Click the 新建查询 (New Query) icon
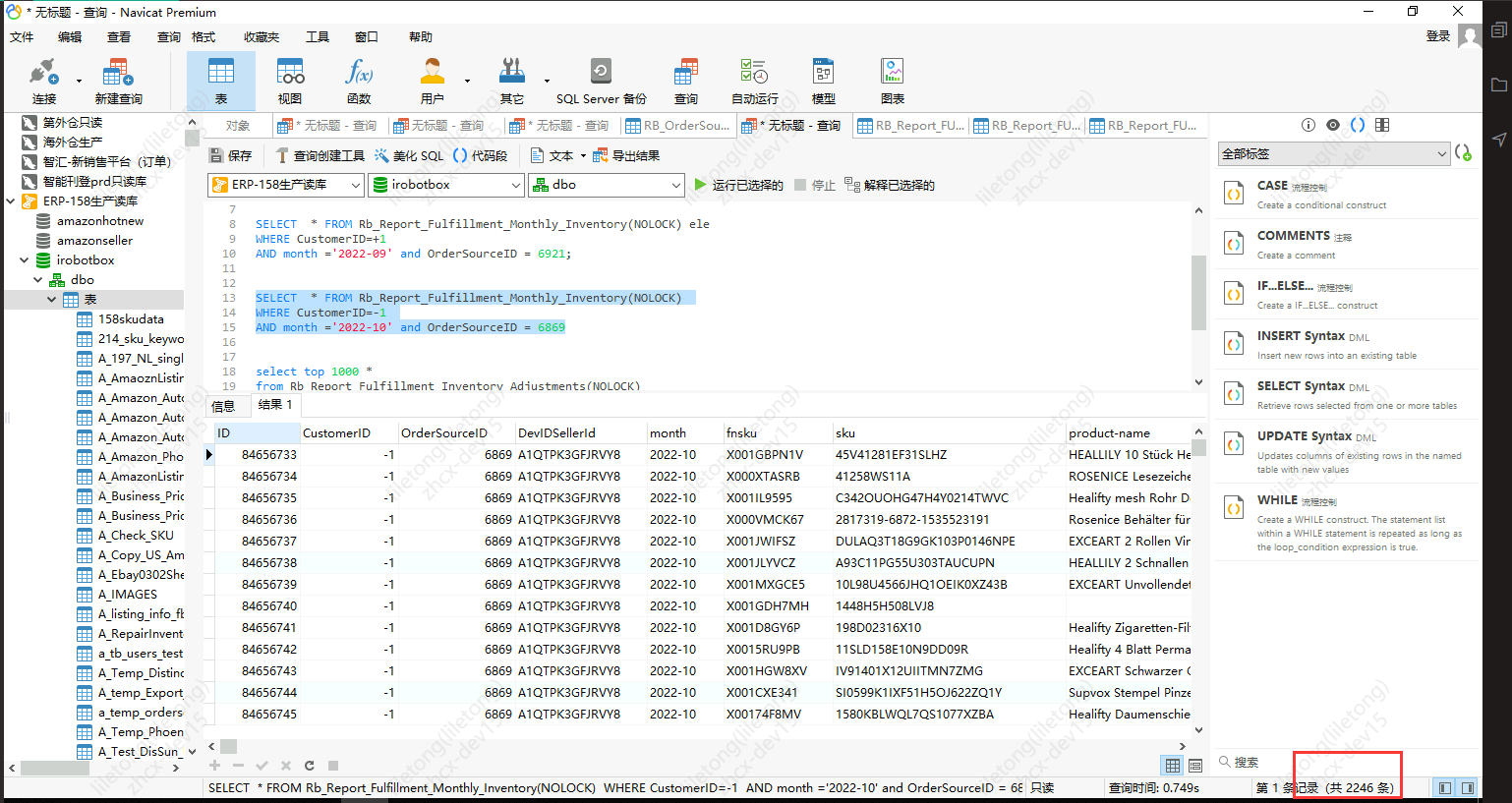Screen dimensions: 1512x803 118,81
